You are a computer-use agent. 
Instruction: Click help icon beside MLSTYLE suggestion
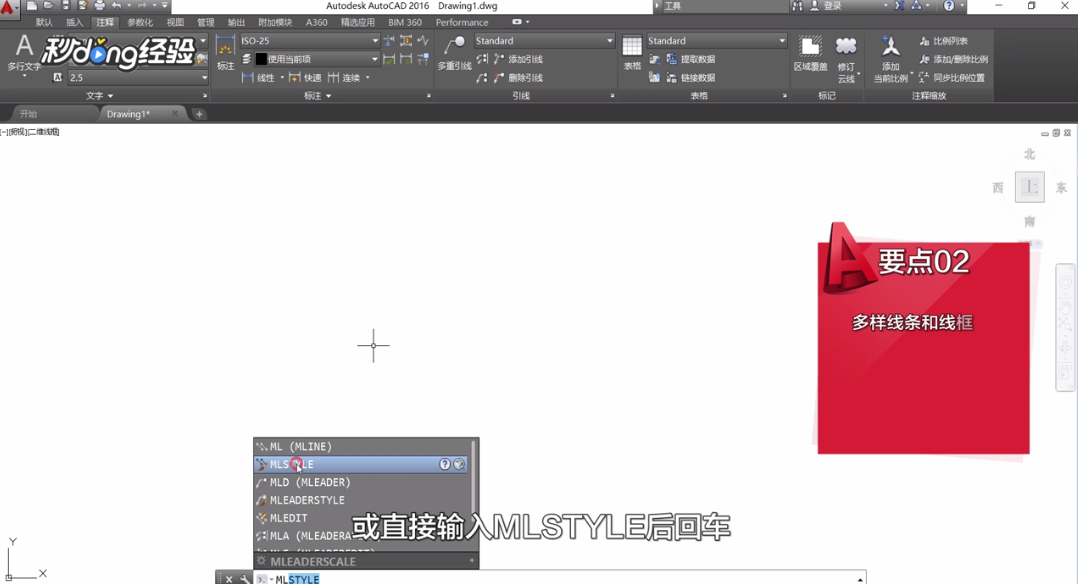(x=445, y=464)
